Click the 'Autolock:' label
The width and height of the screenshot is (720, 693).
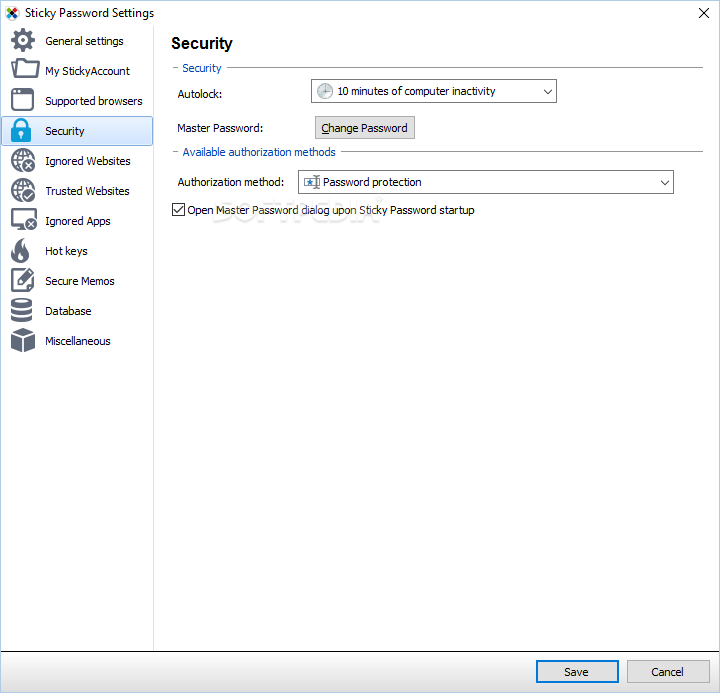200,94
